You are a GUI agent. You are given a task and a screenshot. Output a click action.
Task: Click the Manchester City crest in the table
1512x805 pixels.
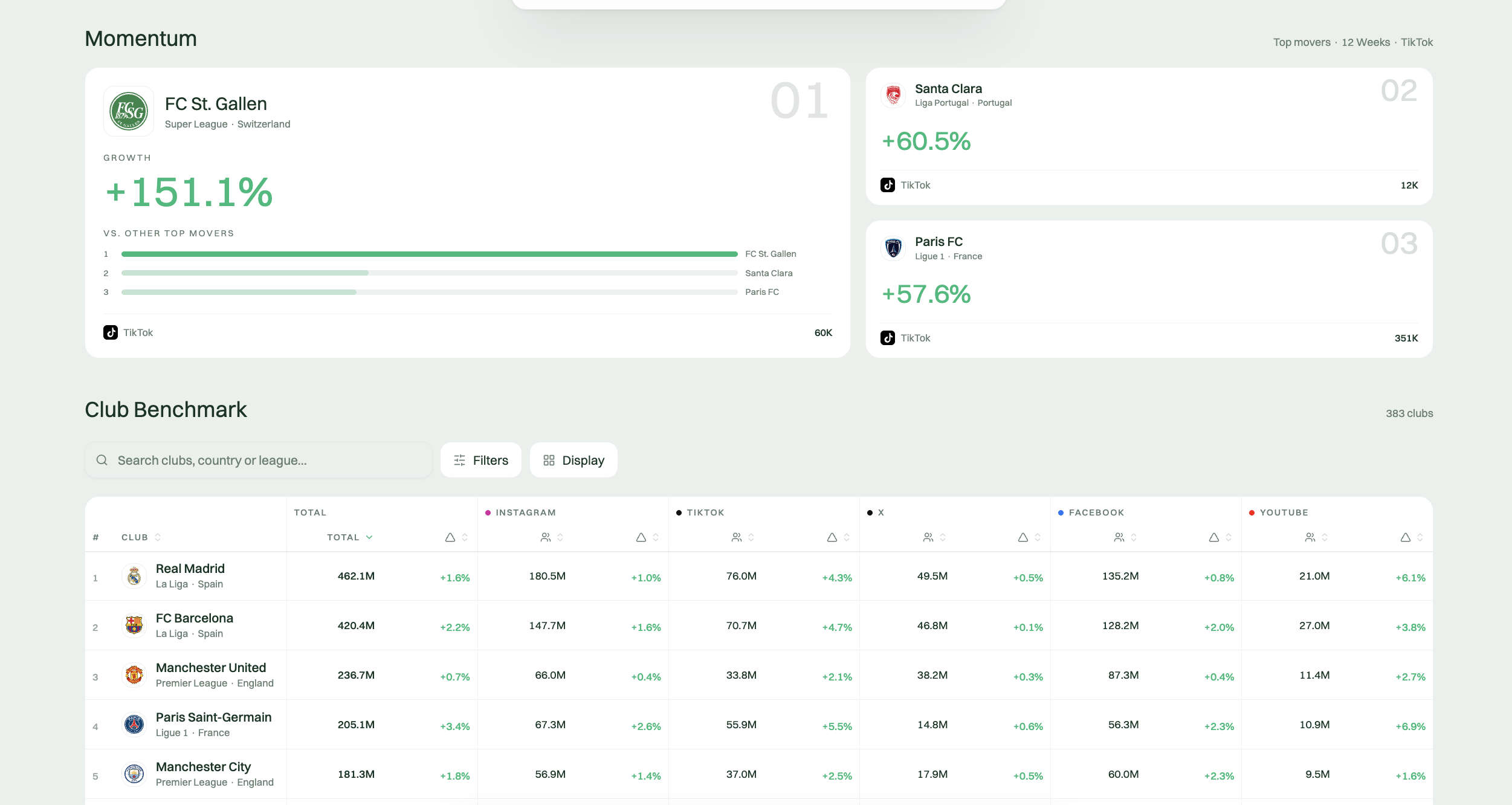tap(134, 774)
